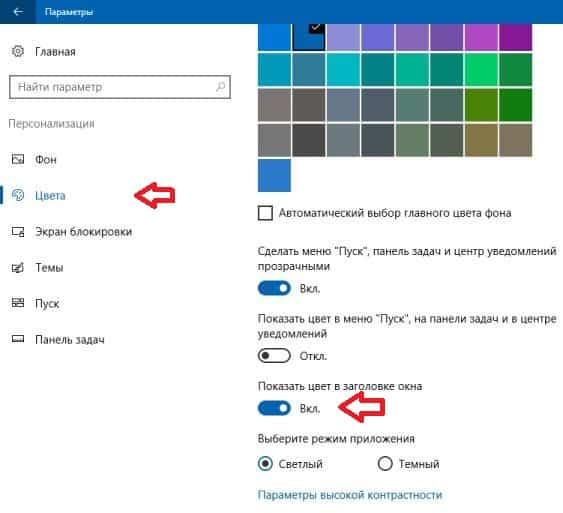The image size is (563, 513).
Task: Click the Параметры window title text
Action: pos(69,12)
